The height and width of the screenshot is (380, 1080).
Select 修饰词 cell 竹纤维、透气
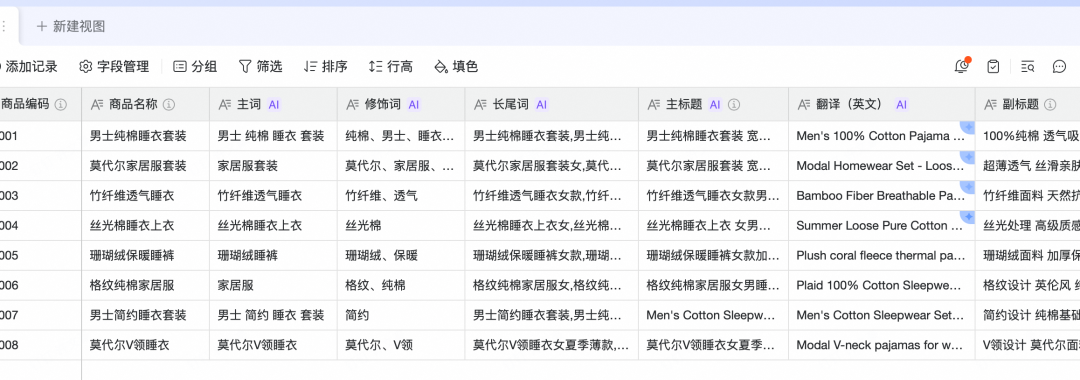[x=401, y=196]
